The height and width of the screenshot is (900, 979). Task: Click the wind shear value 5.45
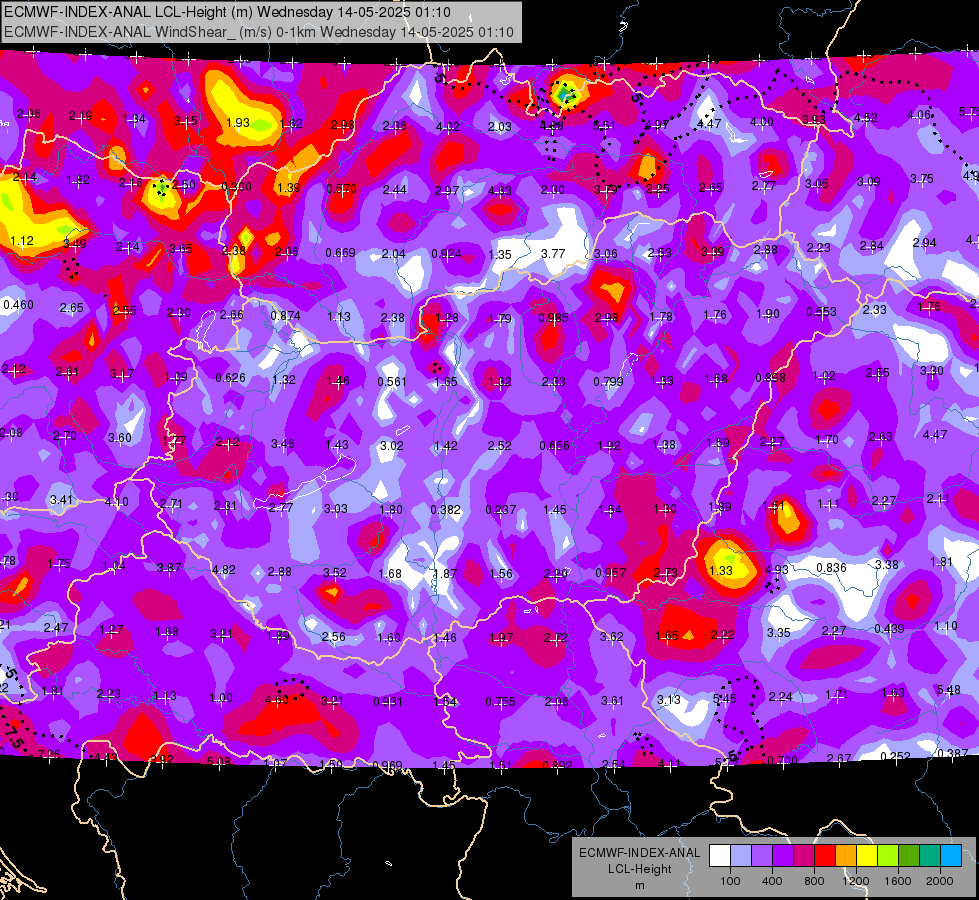725,698
